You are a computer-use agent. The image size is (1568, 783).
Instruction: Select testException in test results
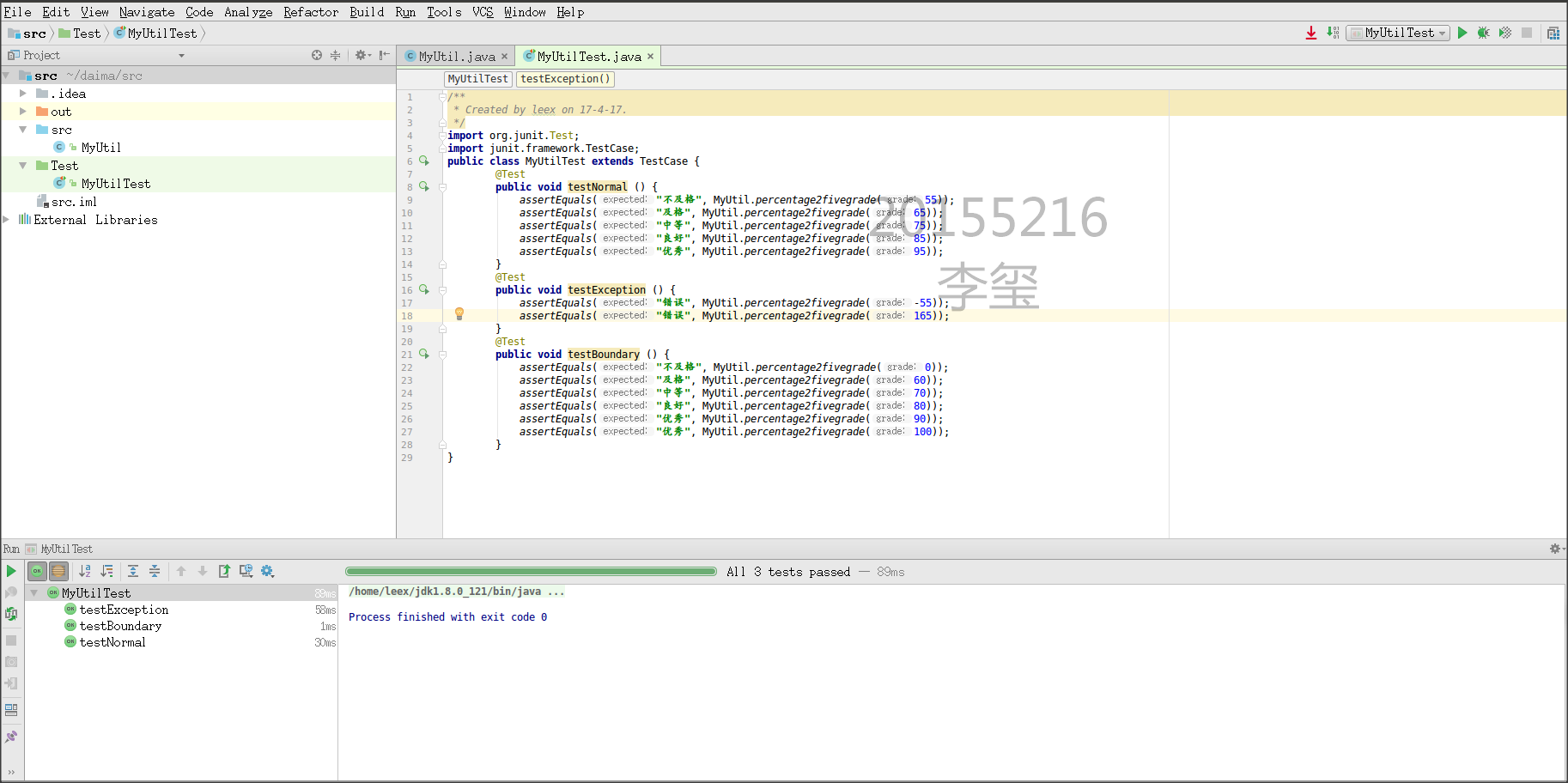click(x=124, y=610)
